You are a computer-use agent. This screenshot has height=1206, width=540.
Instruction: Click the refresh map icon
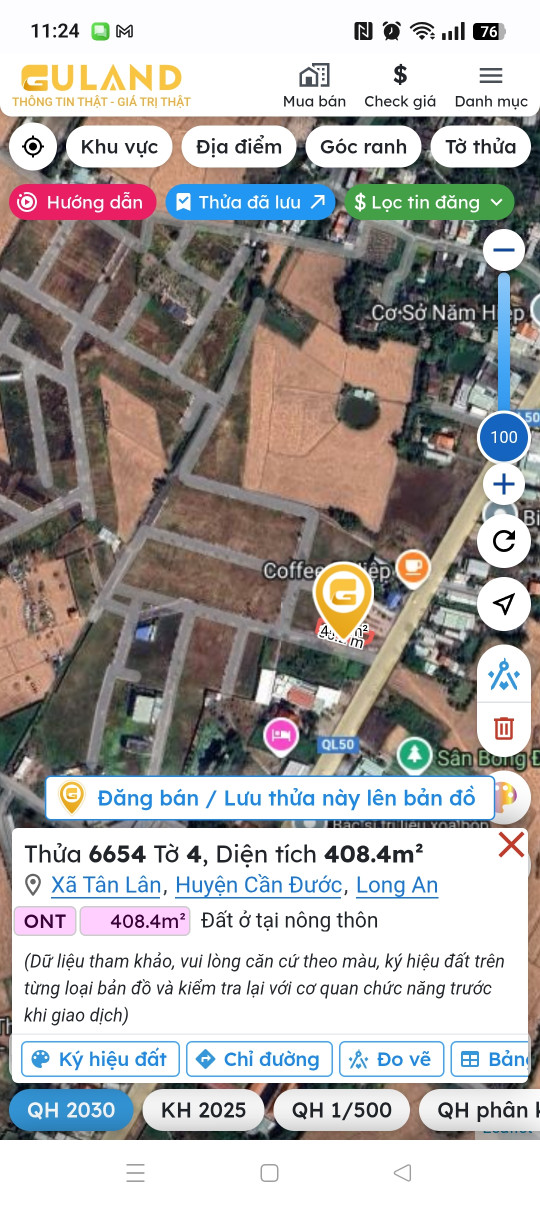click(504, 541)
